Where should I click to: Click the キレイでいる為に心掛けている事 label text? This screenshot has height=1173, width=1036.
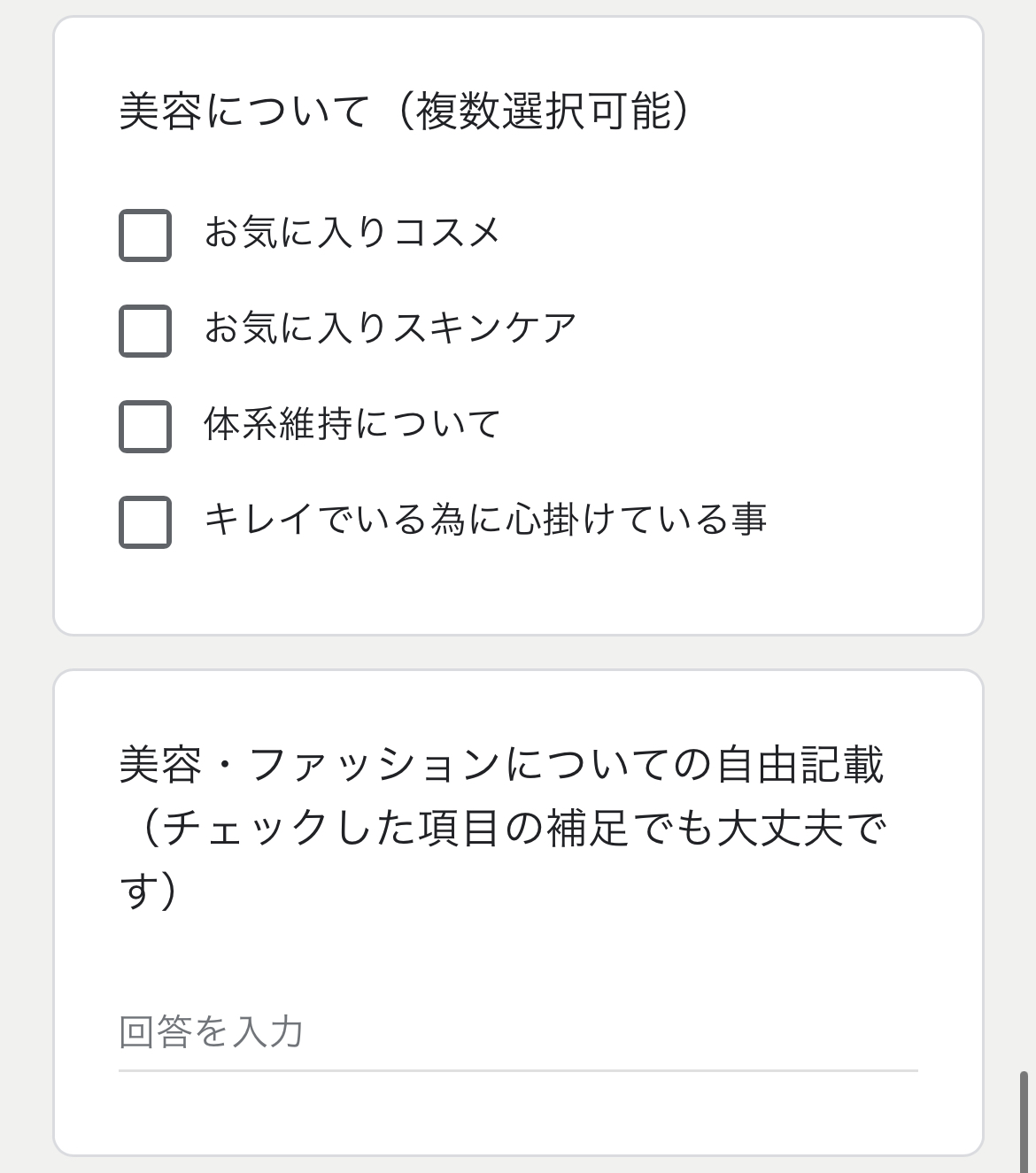tap(485, 521)
